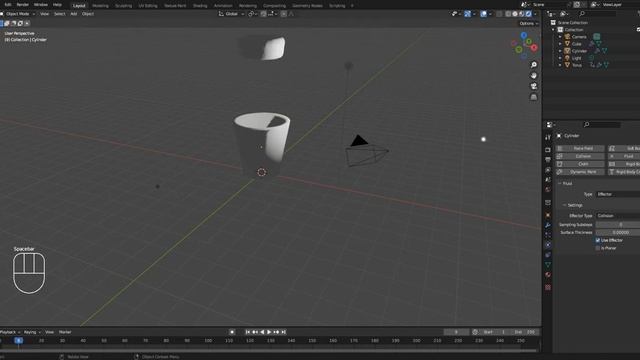The height and width of the screenshot is (360, 640).
Task: Click the blue current frame marker
Action: point(18,340)
